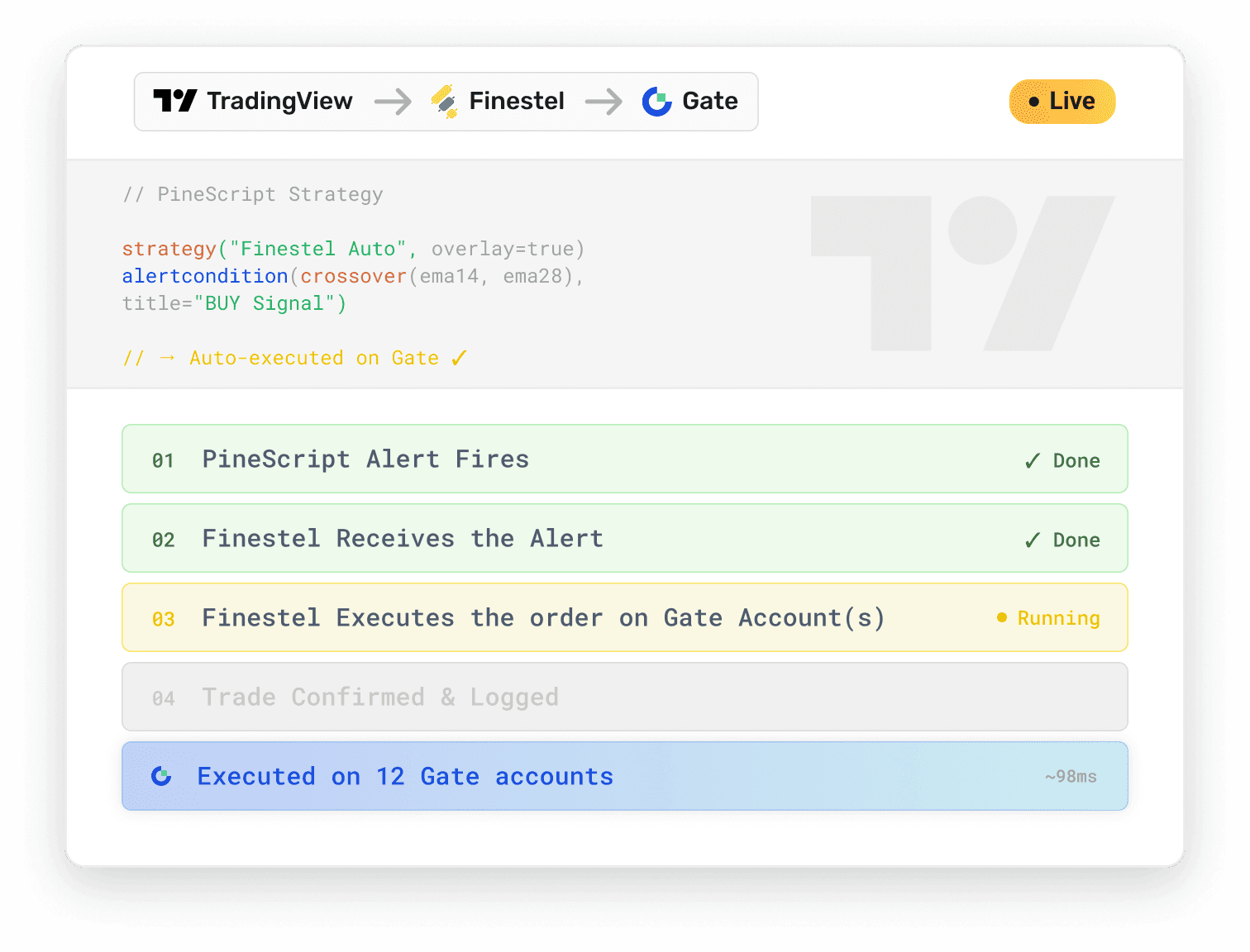Click the Gate logo icon in header
This screenshot has height=952, width=1250.
point(657,102)
